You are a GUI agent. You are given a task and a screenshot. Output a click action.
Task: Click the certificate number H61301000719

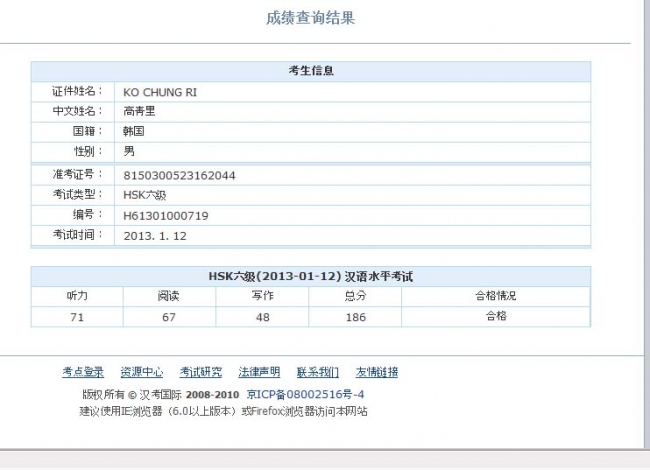(166, 216)
